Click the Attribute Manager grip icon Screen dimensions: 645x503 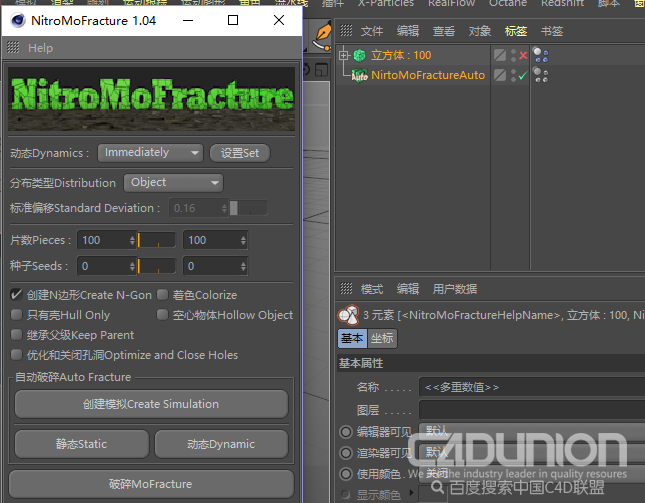pyautogui.click(x=346, y=289)
